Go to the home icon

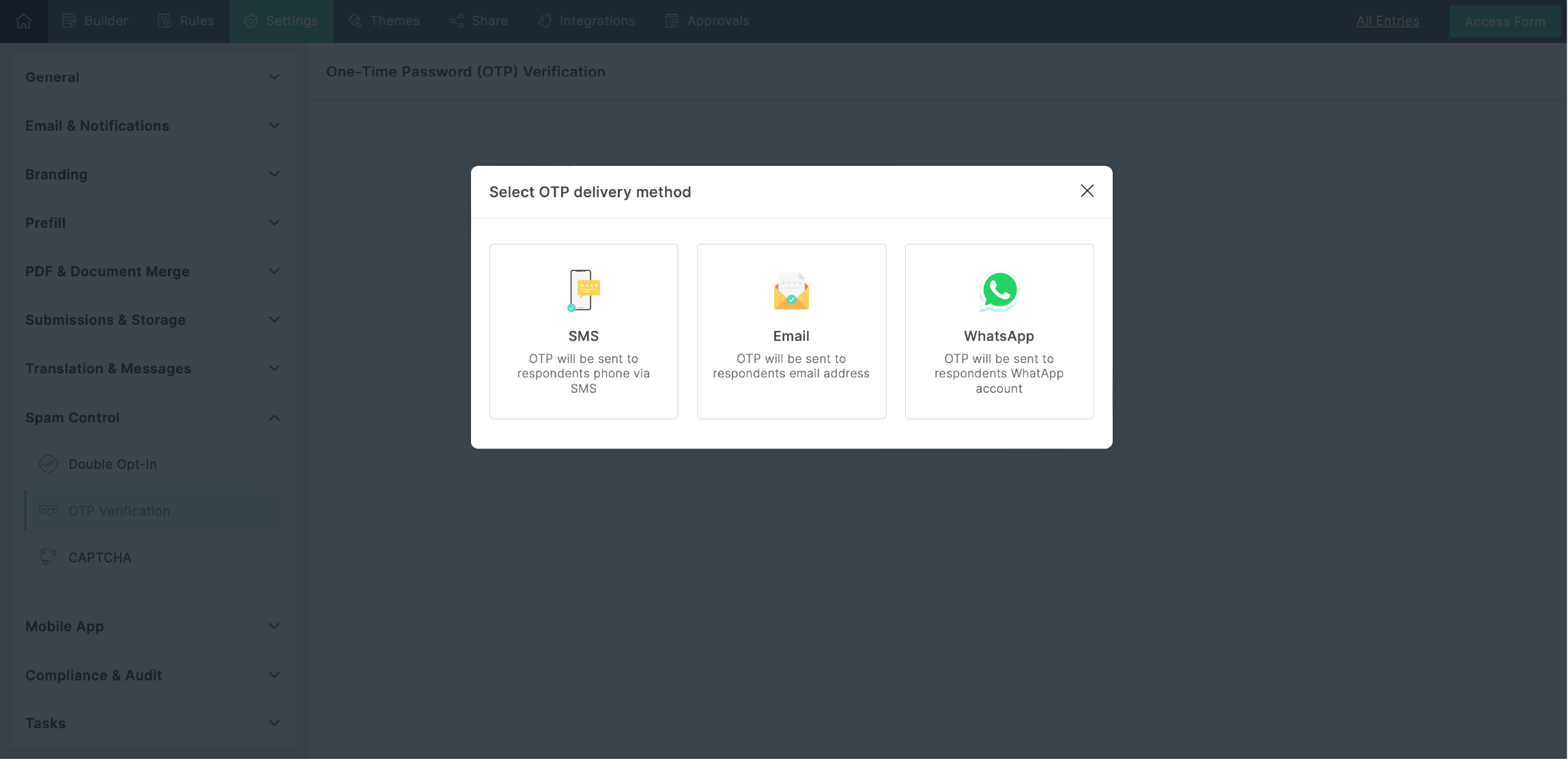point(24,21)
